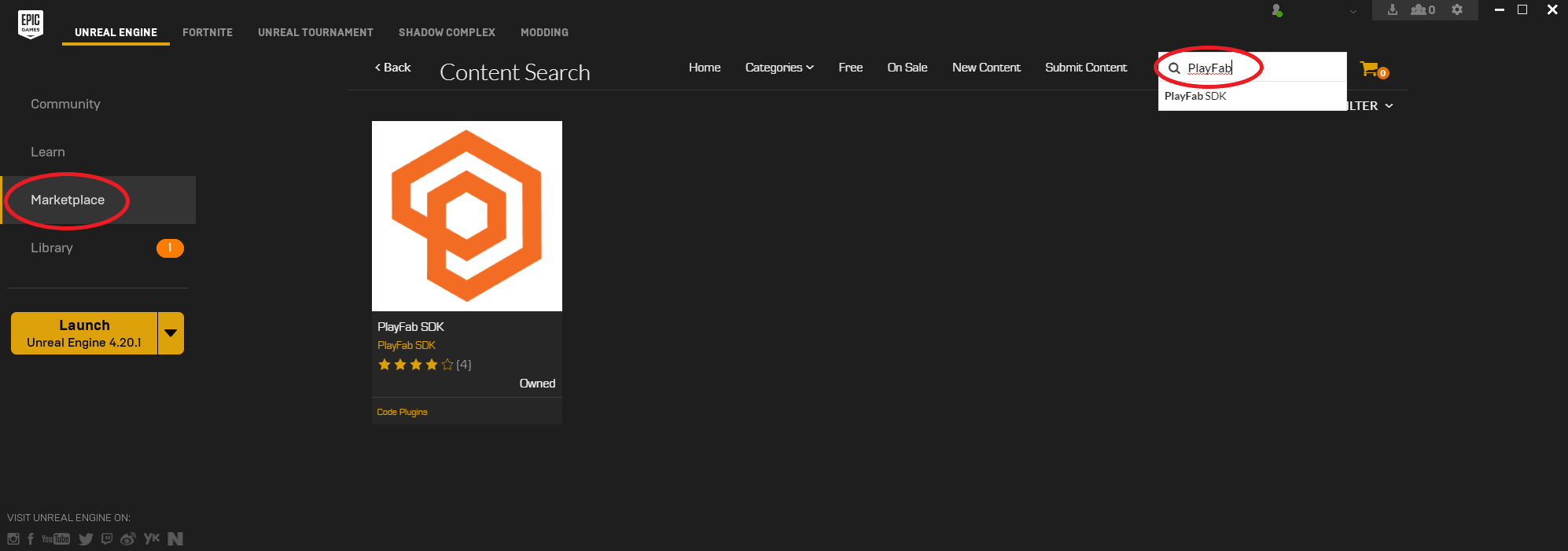
Task: Open the shopping cart
Action: (1373, 69)
